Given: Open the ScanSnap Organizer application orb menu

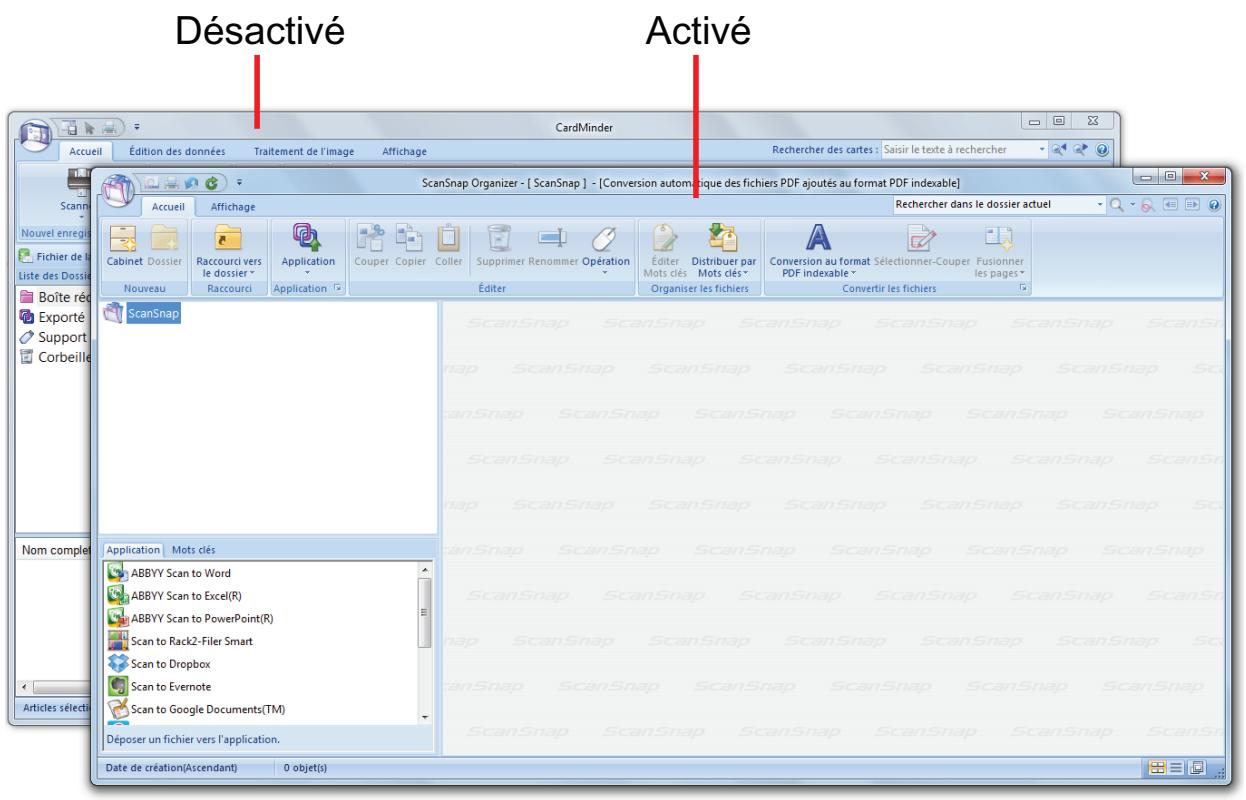Looking at the screenshot, I should pos(118,192).
